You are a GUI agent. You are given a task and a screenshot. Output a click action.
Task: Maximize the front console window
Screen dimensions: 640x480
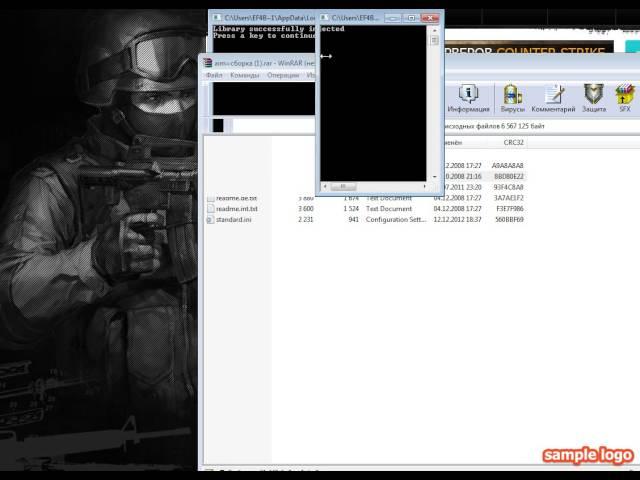(x=411, y=18)
